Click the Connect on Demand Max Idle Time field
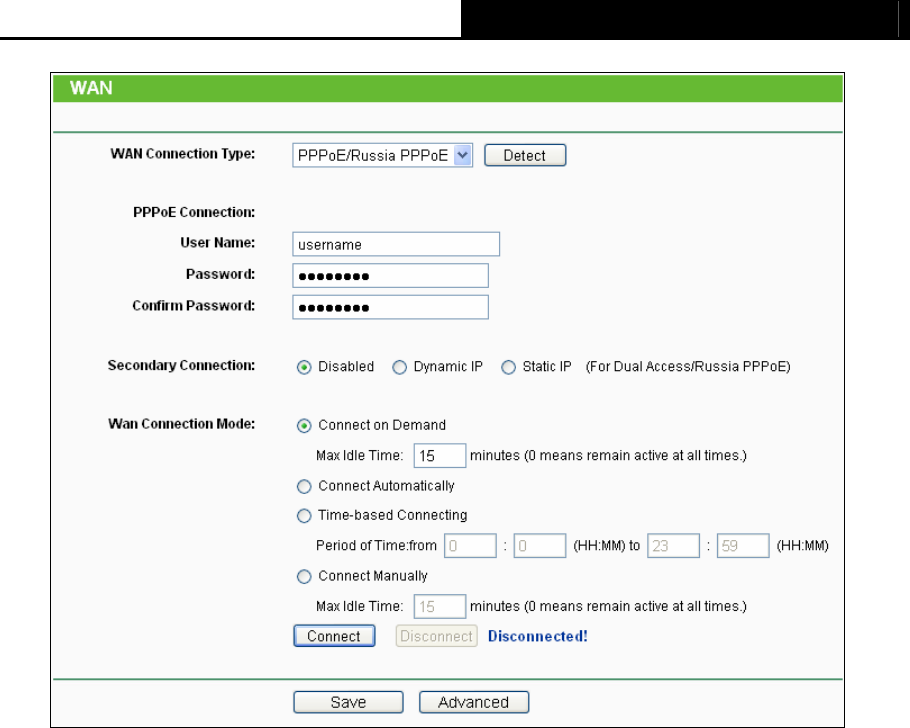Screen dimensions: 910x728 tap(439, 456)
